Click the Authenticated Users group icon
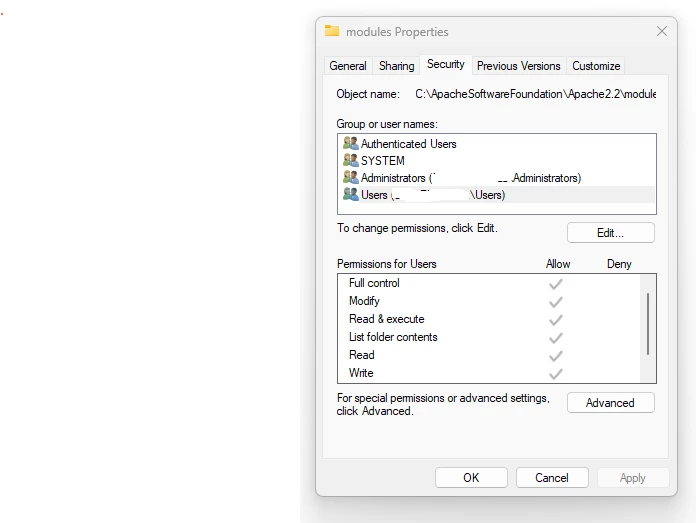 [x=351, y=143]
